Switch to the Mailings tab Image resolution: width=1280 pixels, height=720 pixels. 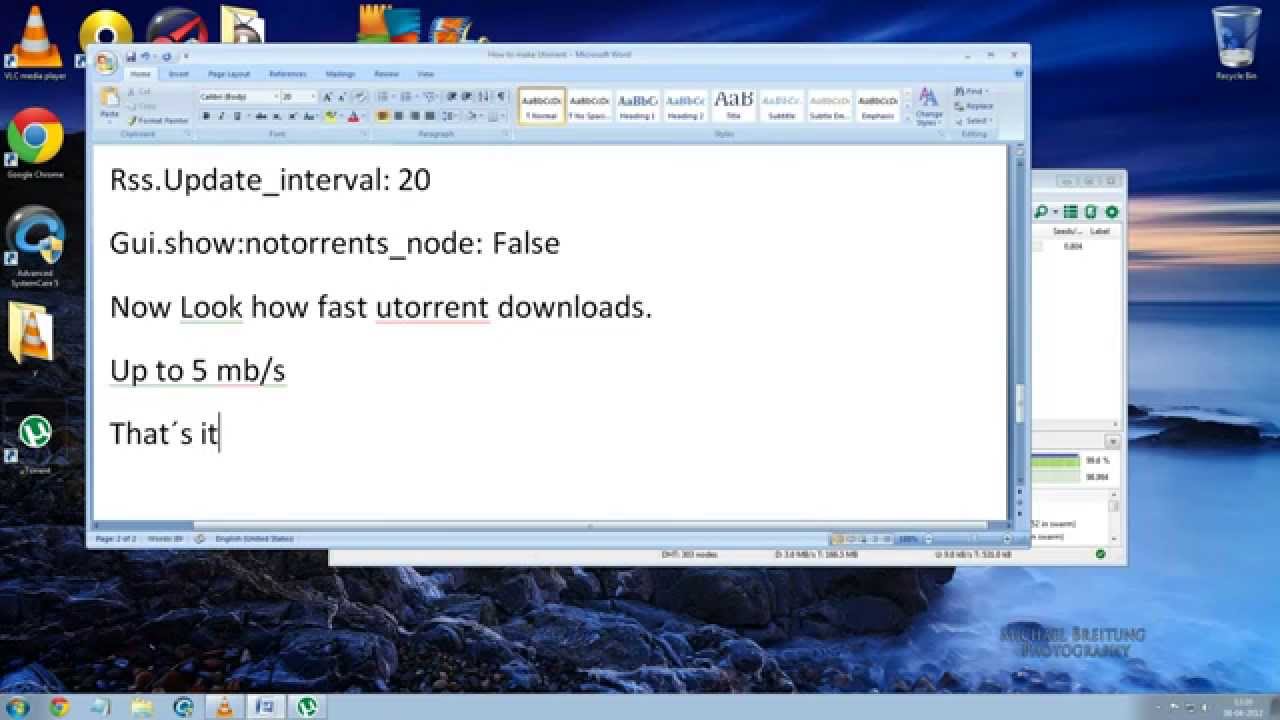pyautogui.click(x=340, y=74)
